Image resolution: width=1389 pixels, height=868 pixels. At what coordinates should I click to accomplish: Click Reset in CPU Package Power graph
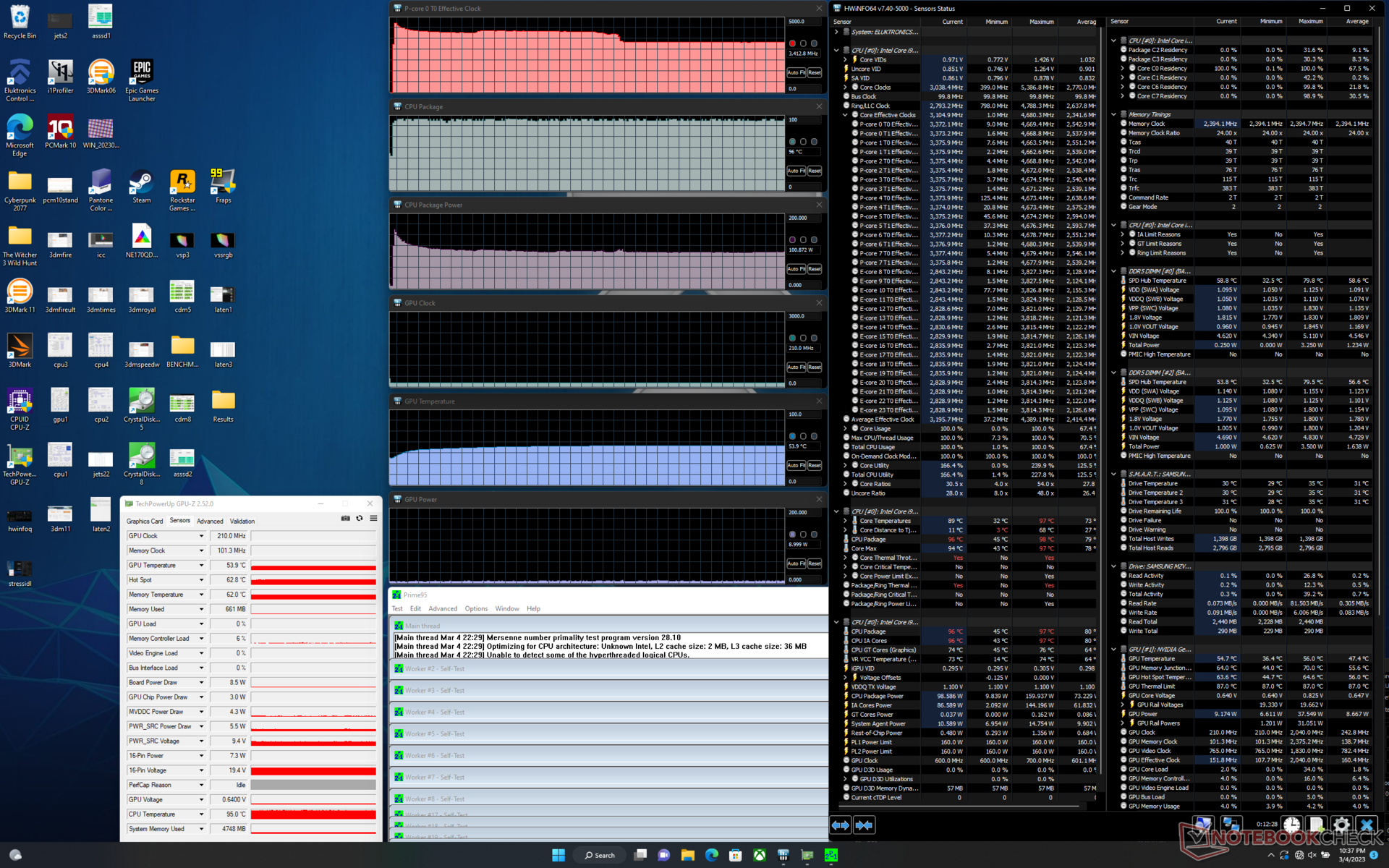point(815,269)
